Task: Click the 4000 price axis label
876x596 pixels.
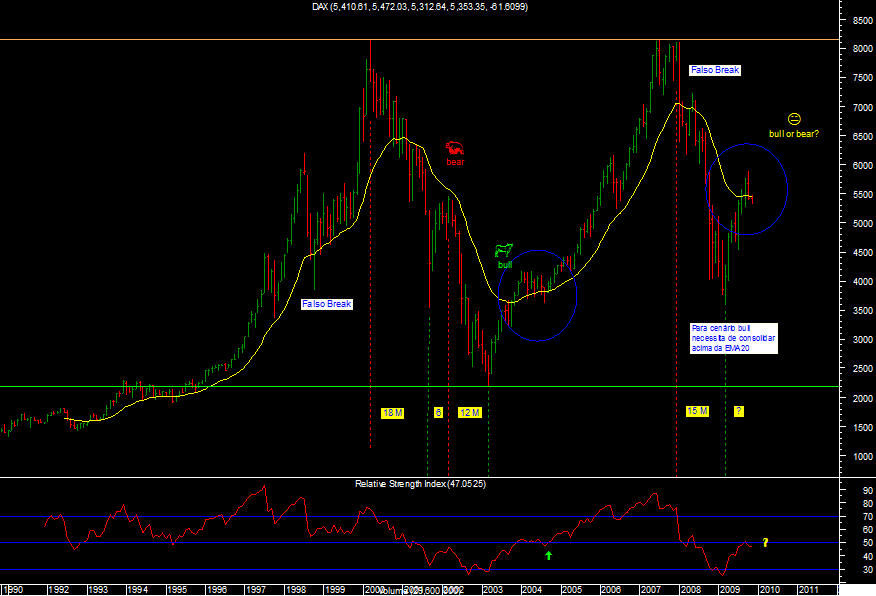Action: (x=862, y=282)
